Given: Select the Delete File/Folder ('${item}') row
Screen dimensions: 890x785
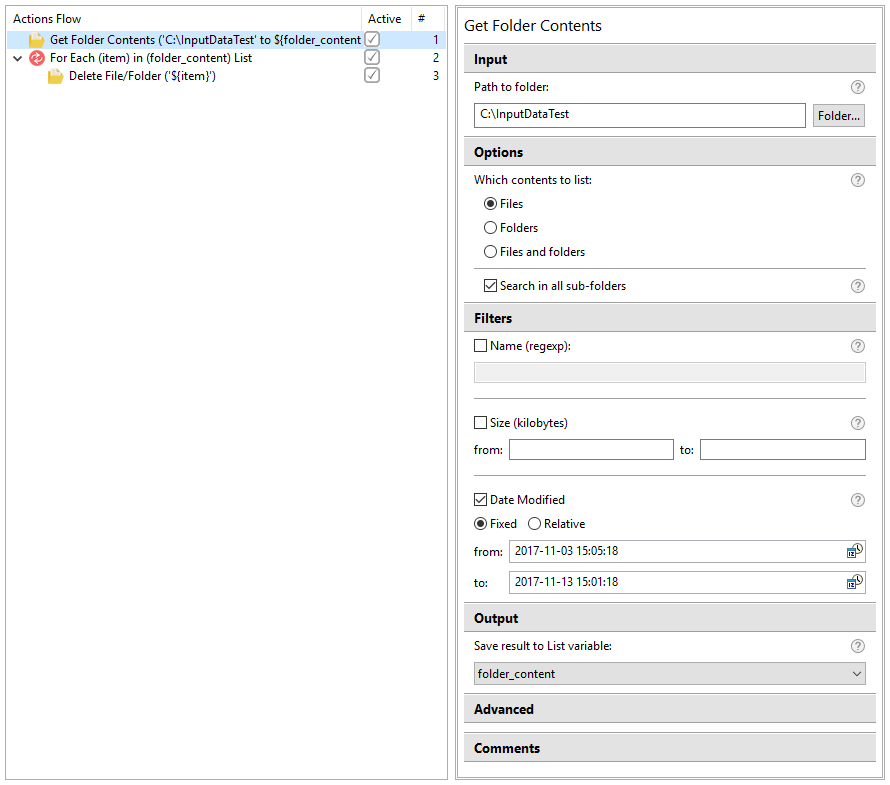Looking at the screenshot, I should pos(226,76).
